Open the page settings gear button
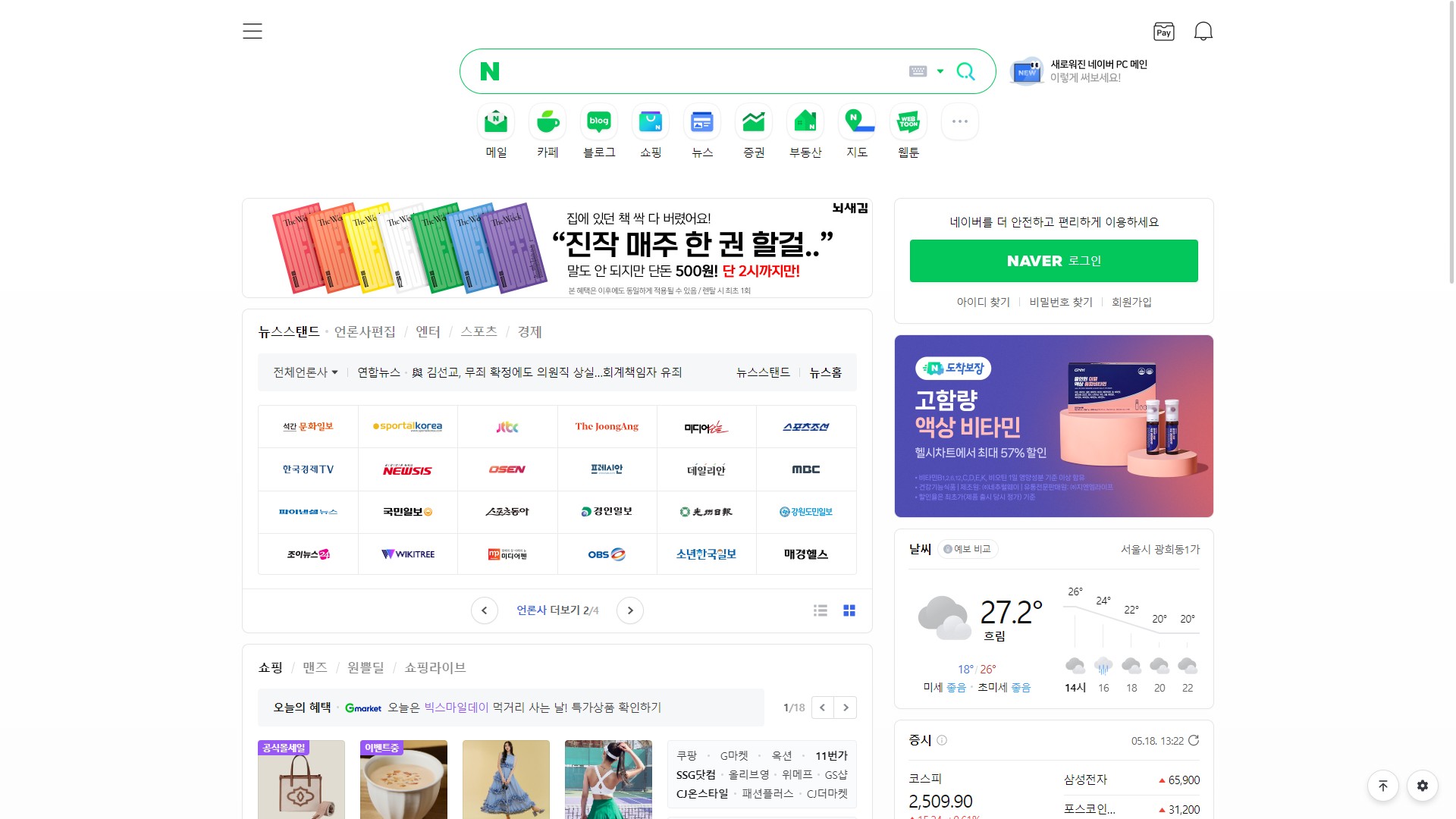The height and width of the screenshot is (819, 1456). tap(1423, 786)
